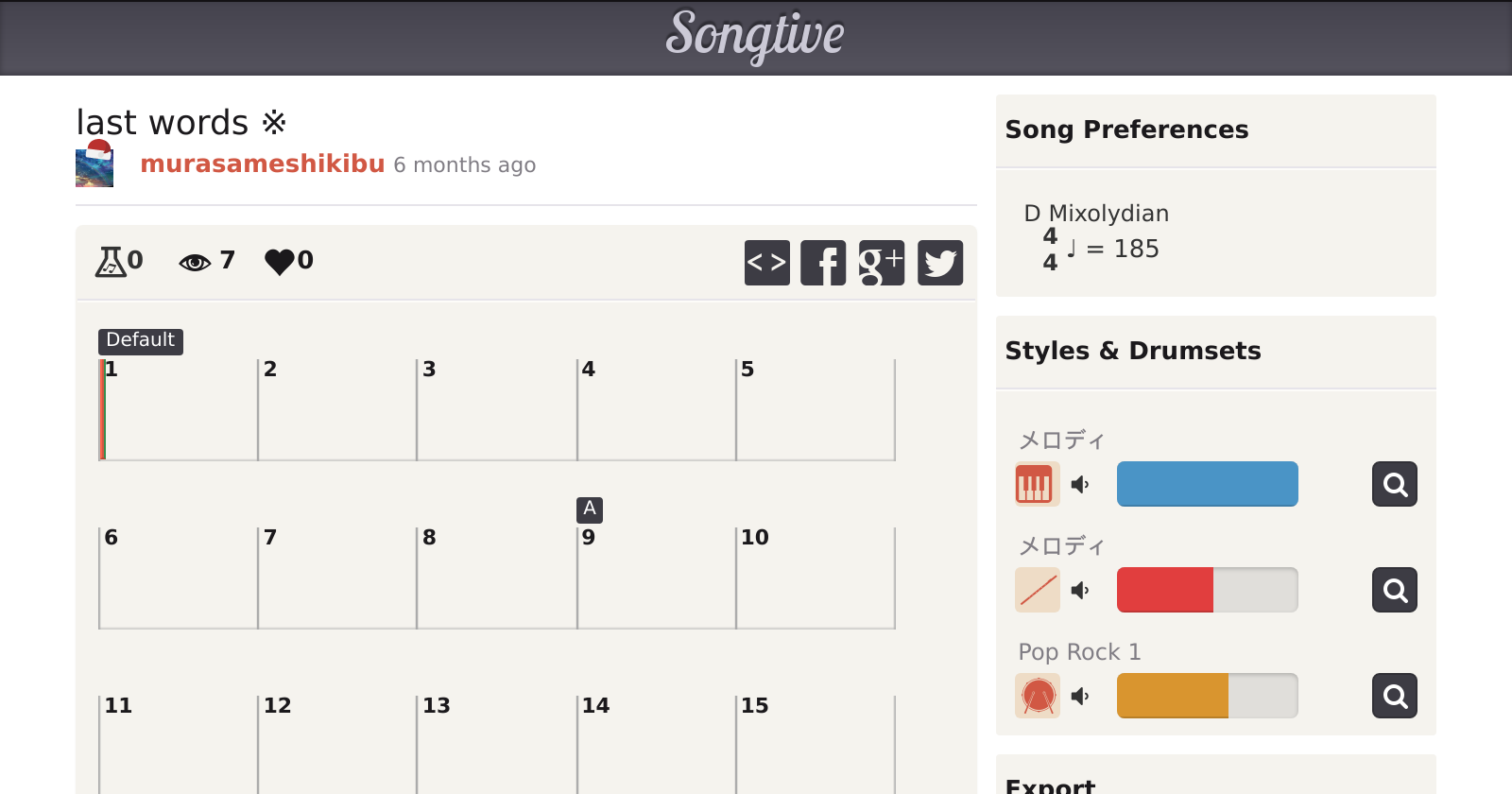Share the song on Twitter

[940, 263]
